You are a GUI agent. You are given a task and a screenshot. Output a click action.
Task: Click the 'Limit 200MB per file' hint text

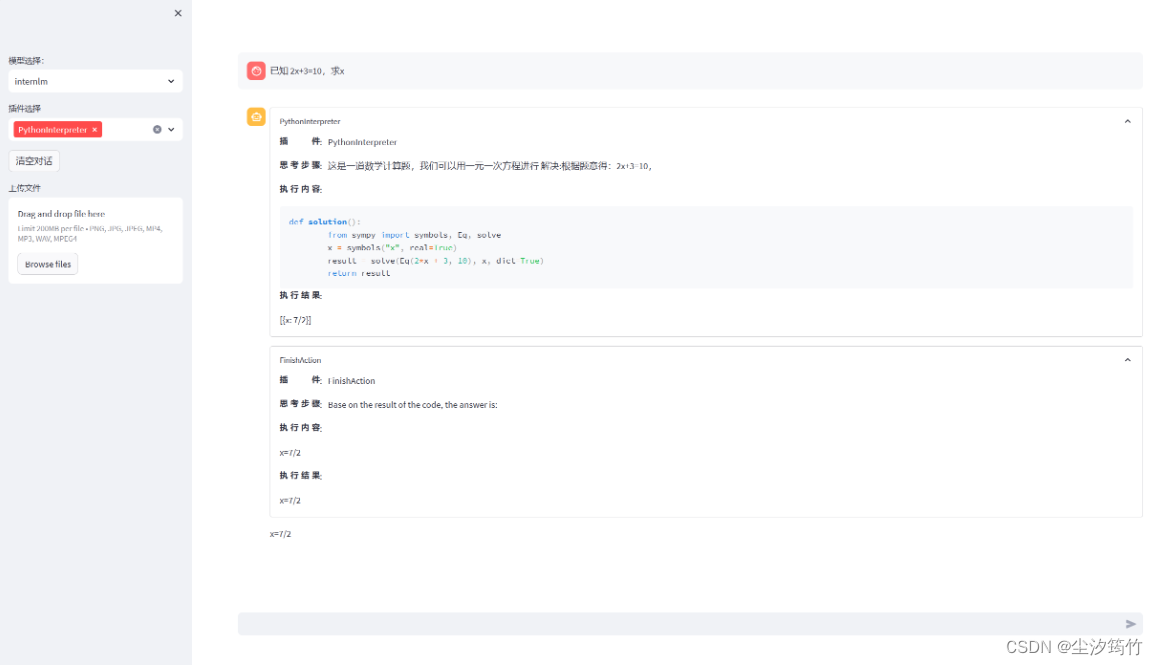point(90,233)
